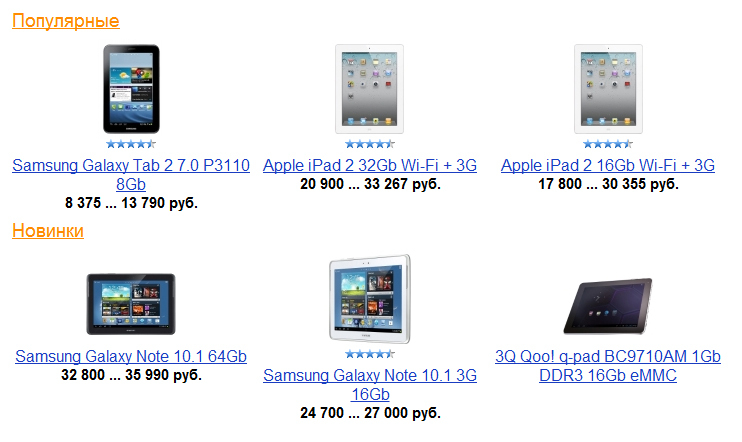This screenshot has height=442, width=742.
Task: Open Apple iPad 2 32Gb Wi-Fi + 3G link
Action: point(370,165)
